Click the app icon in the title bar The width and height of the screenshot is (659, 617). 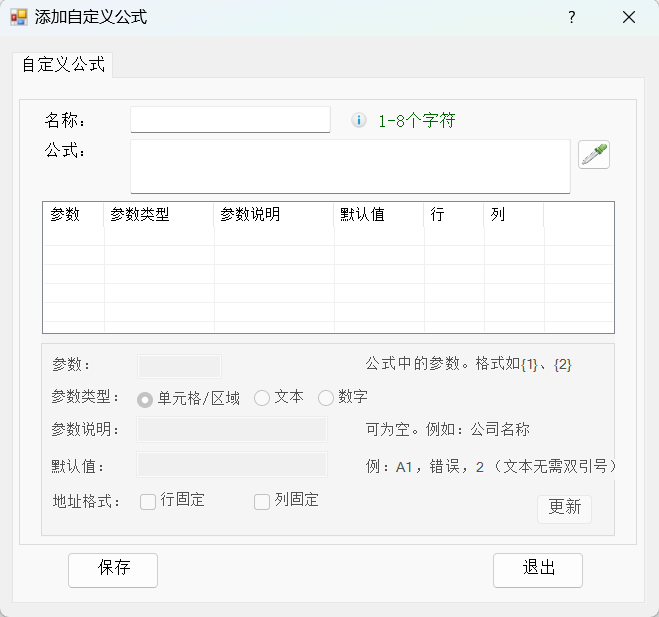[18, 17]
